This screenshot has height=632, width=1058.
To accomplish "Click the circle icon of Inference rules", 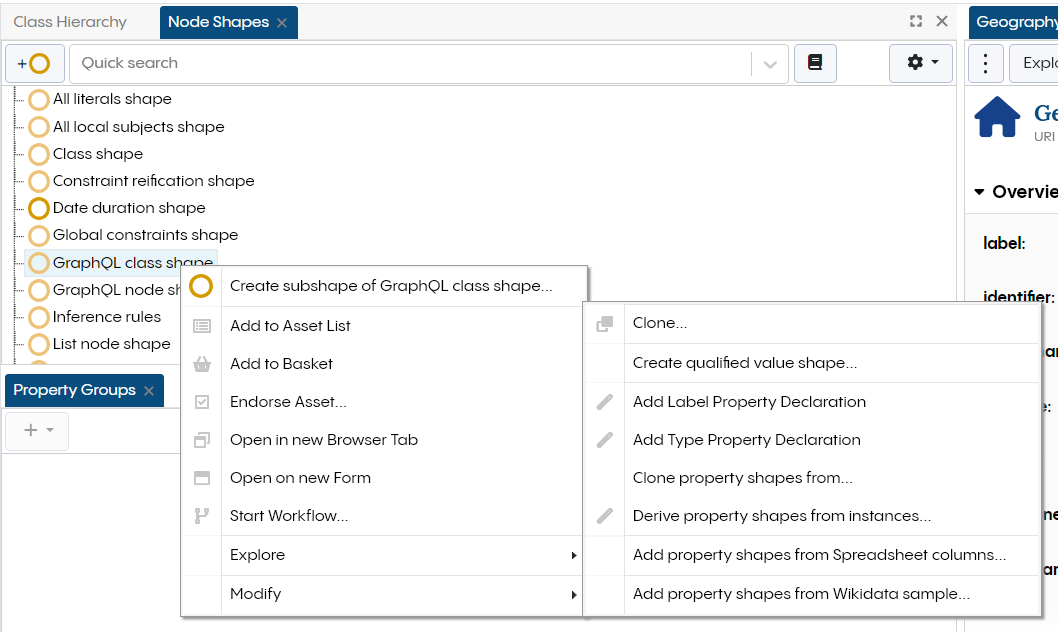I will (x=39, y=317).
